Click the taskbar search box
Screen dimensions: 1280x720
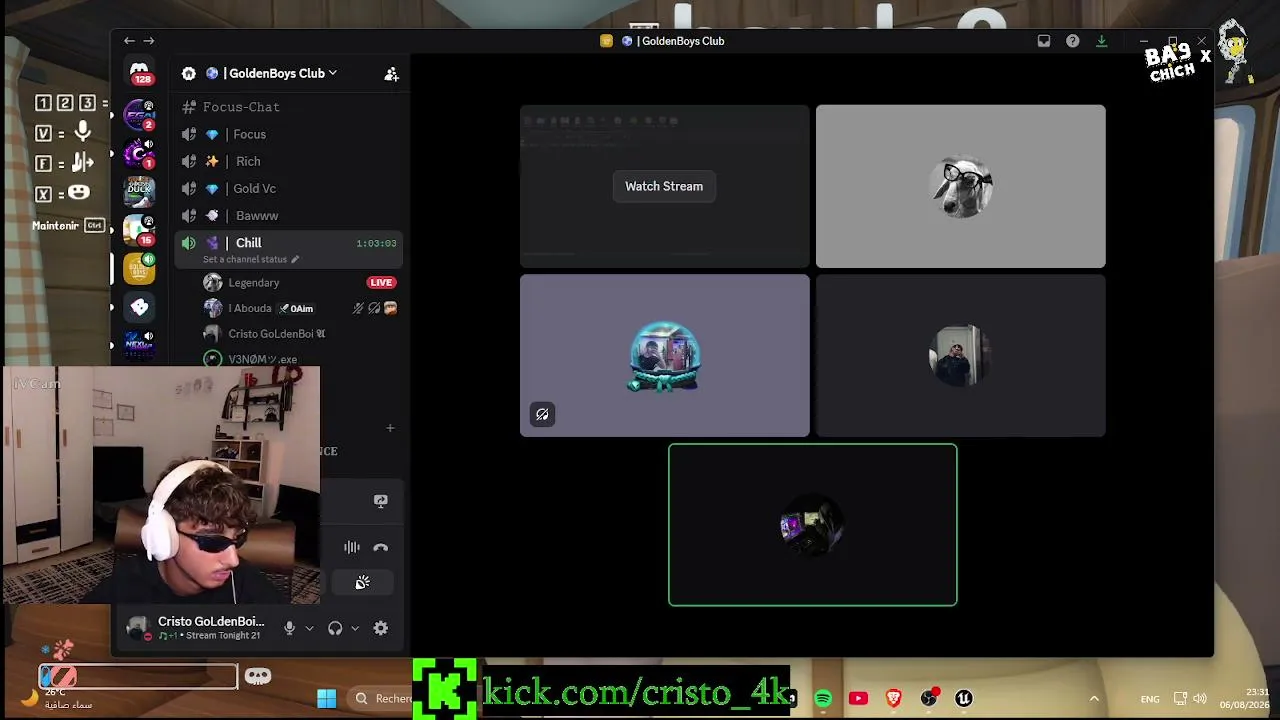tap(382, 698)
